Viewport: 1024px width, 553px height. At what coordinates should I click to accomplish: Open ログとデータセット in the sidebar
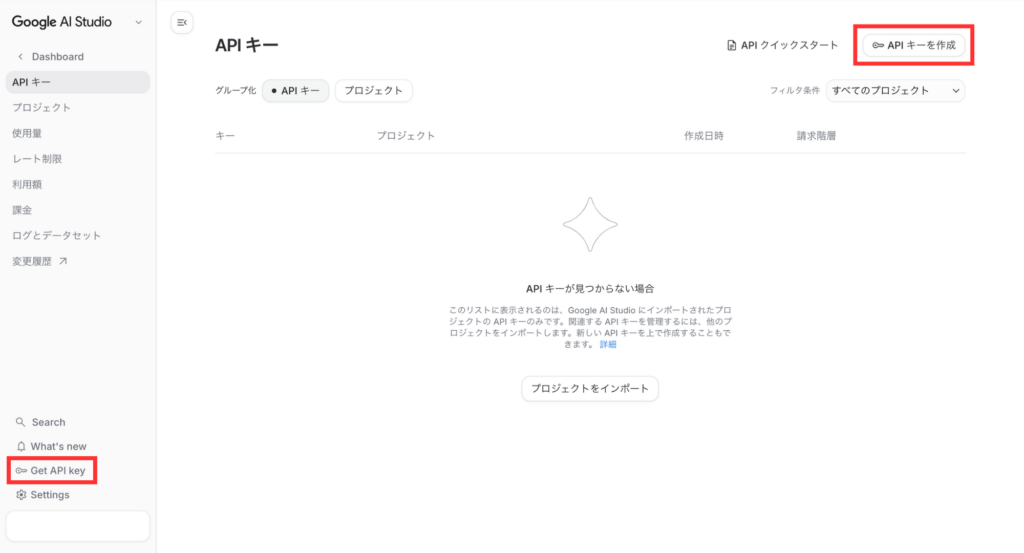pos(56,235)
